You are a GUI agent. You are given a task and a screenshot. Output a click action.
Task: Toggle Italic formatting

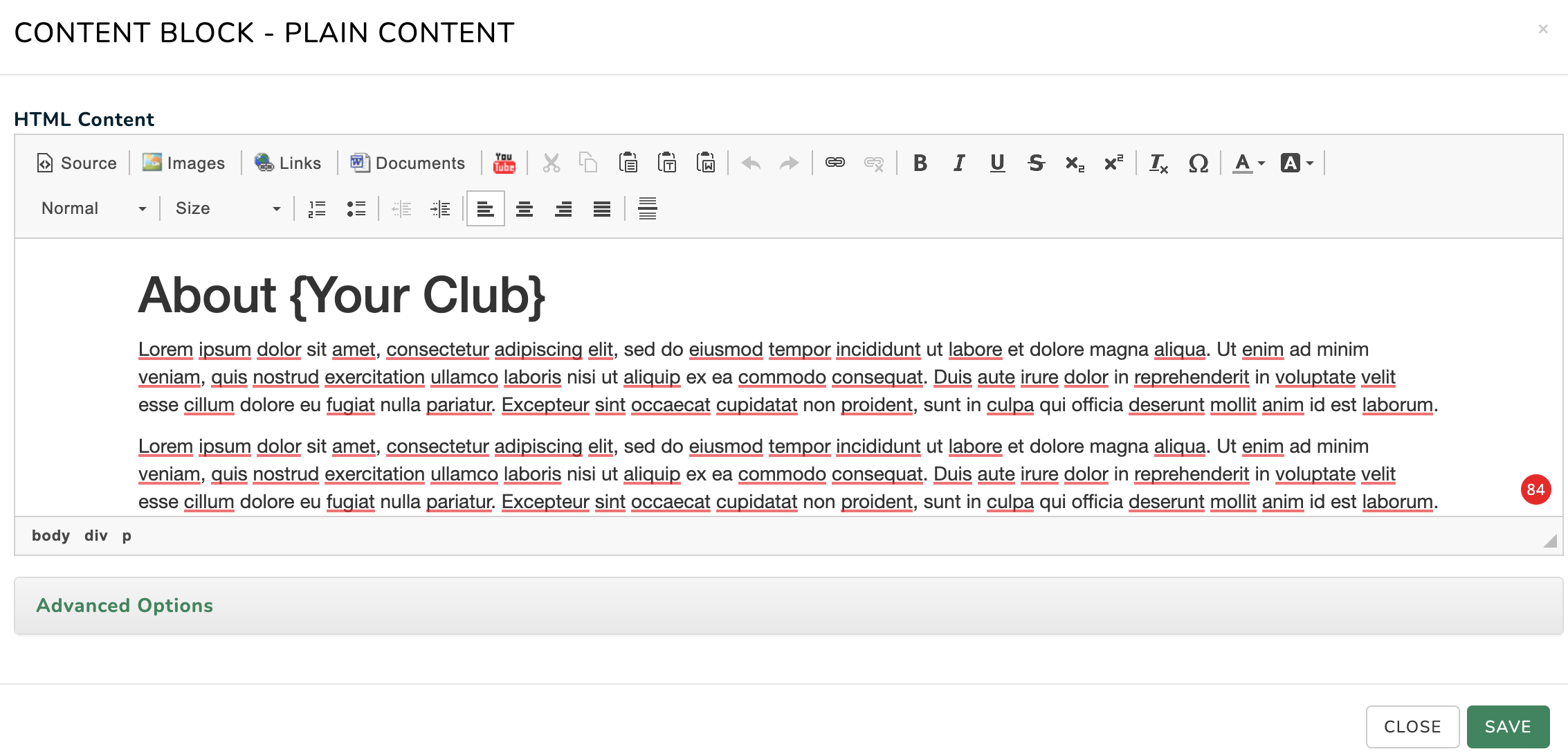tap(959, 163)
